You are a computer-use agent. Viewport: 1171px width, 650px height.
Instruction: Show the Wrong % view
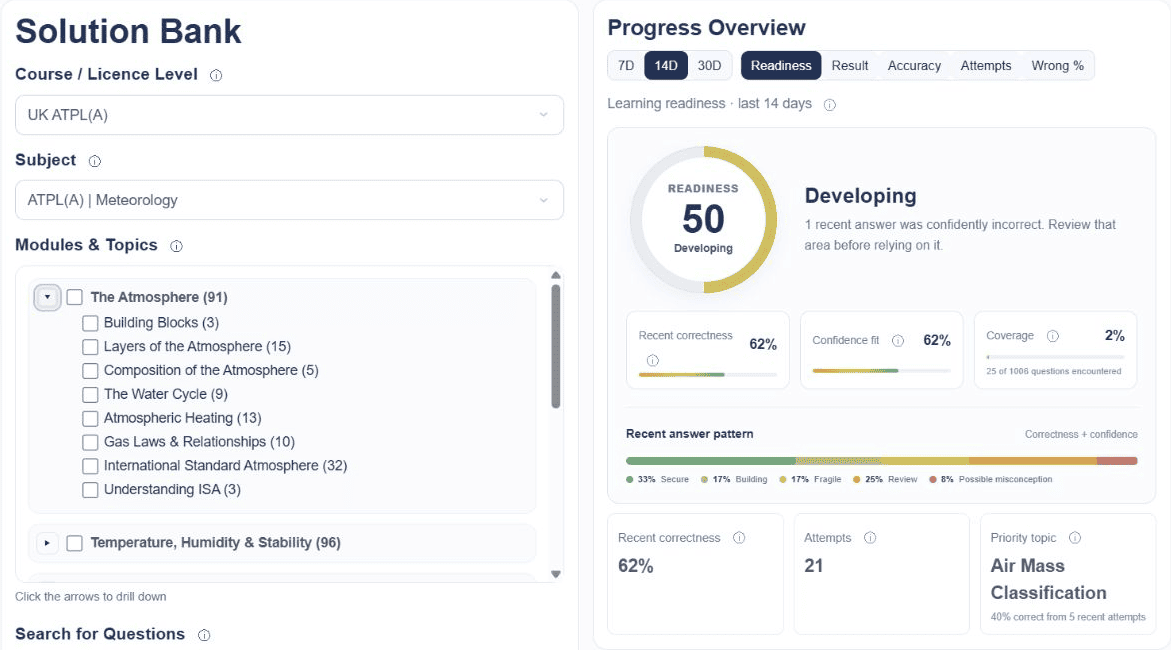[x=1057, y=66]
